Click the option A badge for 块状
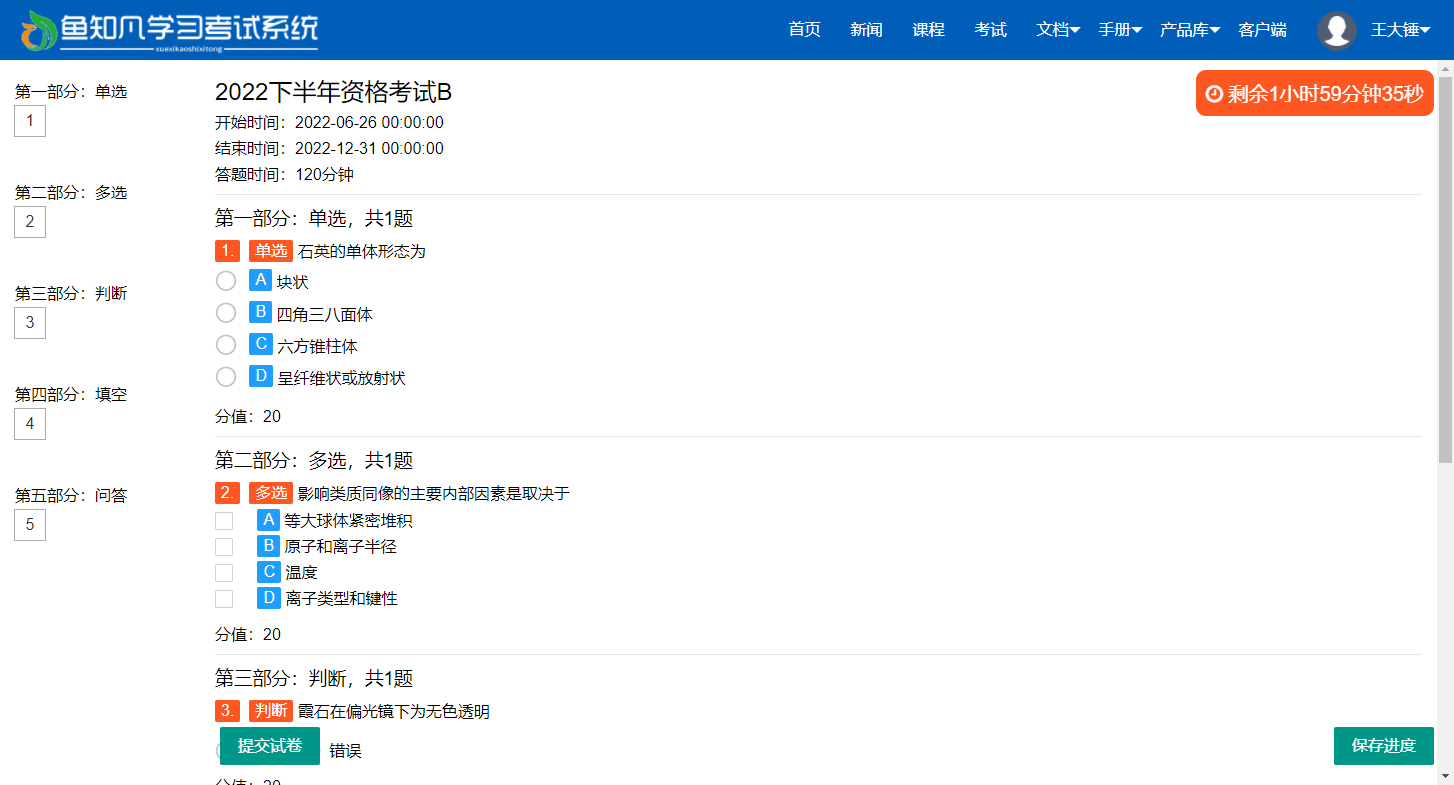The height and width of the screenshot is (785, 1454). pyautogui.click(x=261, y=280)
